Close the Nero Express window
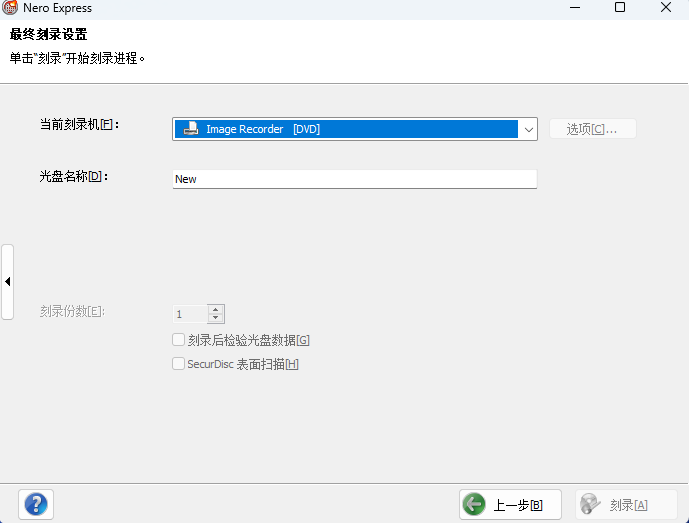 point(666,8)
